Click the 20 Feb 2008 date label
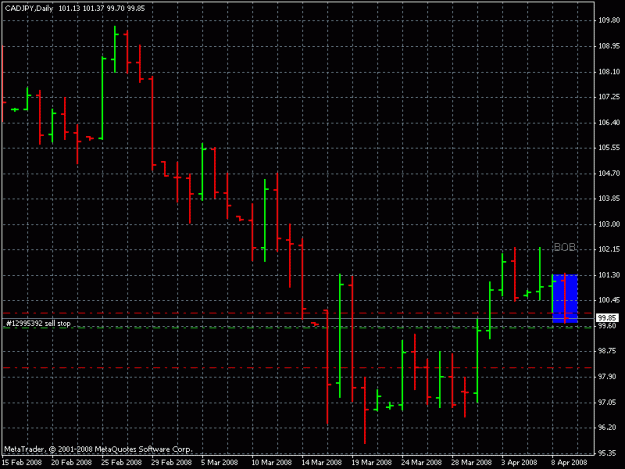The height and width of the screenshot is (469, 625). click(72, 462)
